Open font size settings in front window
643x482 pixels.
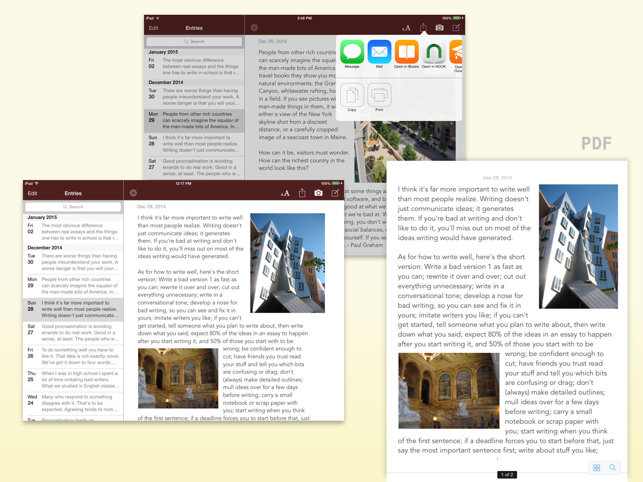(x=285, y=193)
